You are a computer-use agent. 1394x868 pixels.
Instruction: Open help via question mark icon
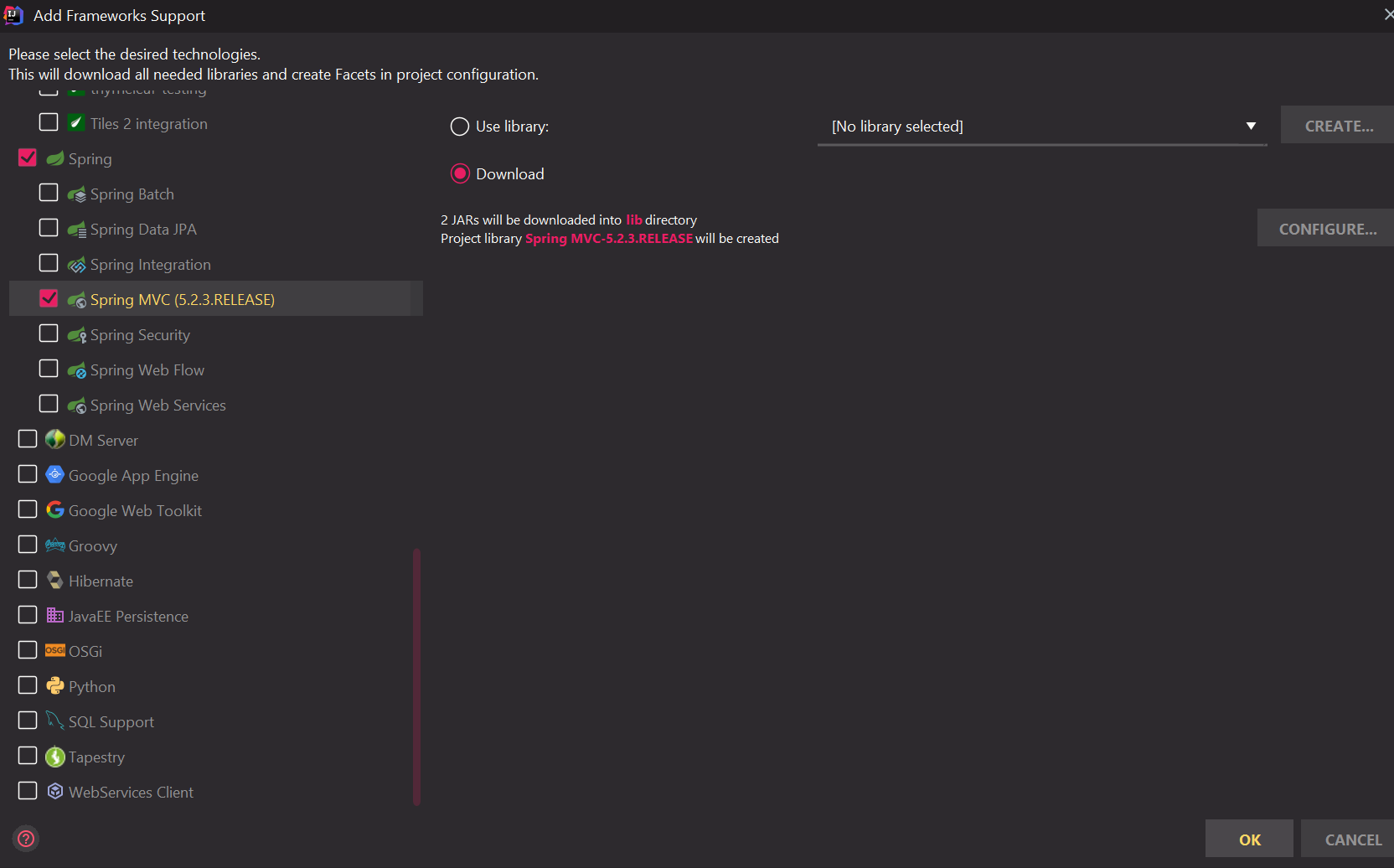(x=27, y=839)
